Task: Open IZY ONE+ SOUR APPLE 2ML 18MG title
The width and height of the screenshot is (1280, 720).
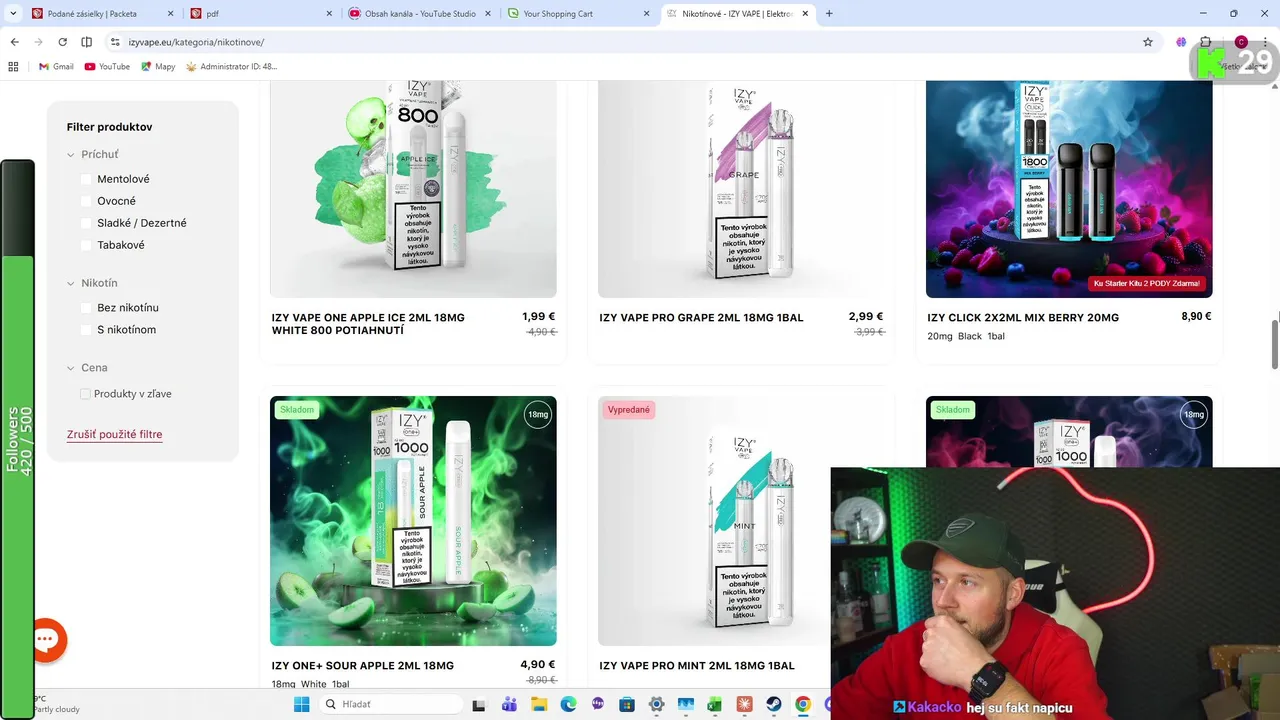Action: (x=363, y=666)
